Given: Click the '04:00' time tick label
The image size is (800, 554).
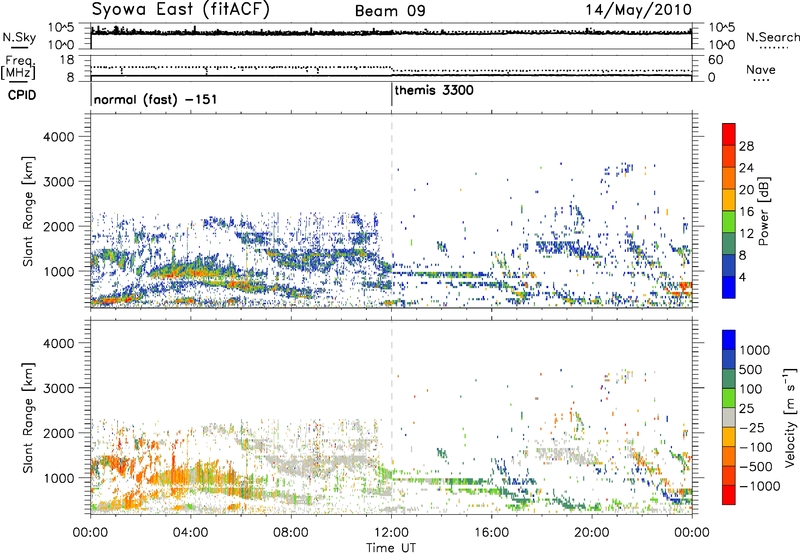Looking at the screenshot, I should [190, 533].
